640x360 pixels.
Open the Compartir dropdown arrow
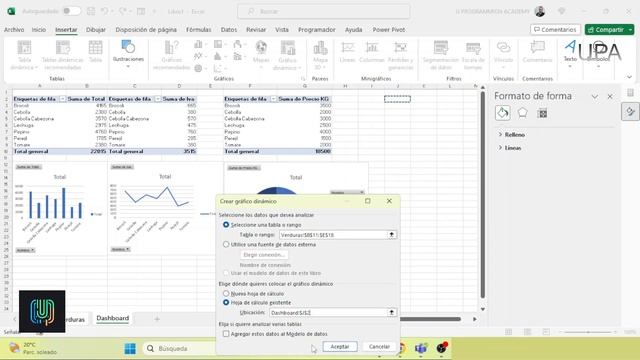click(630, 30)
